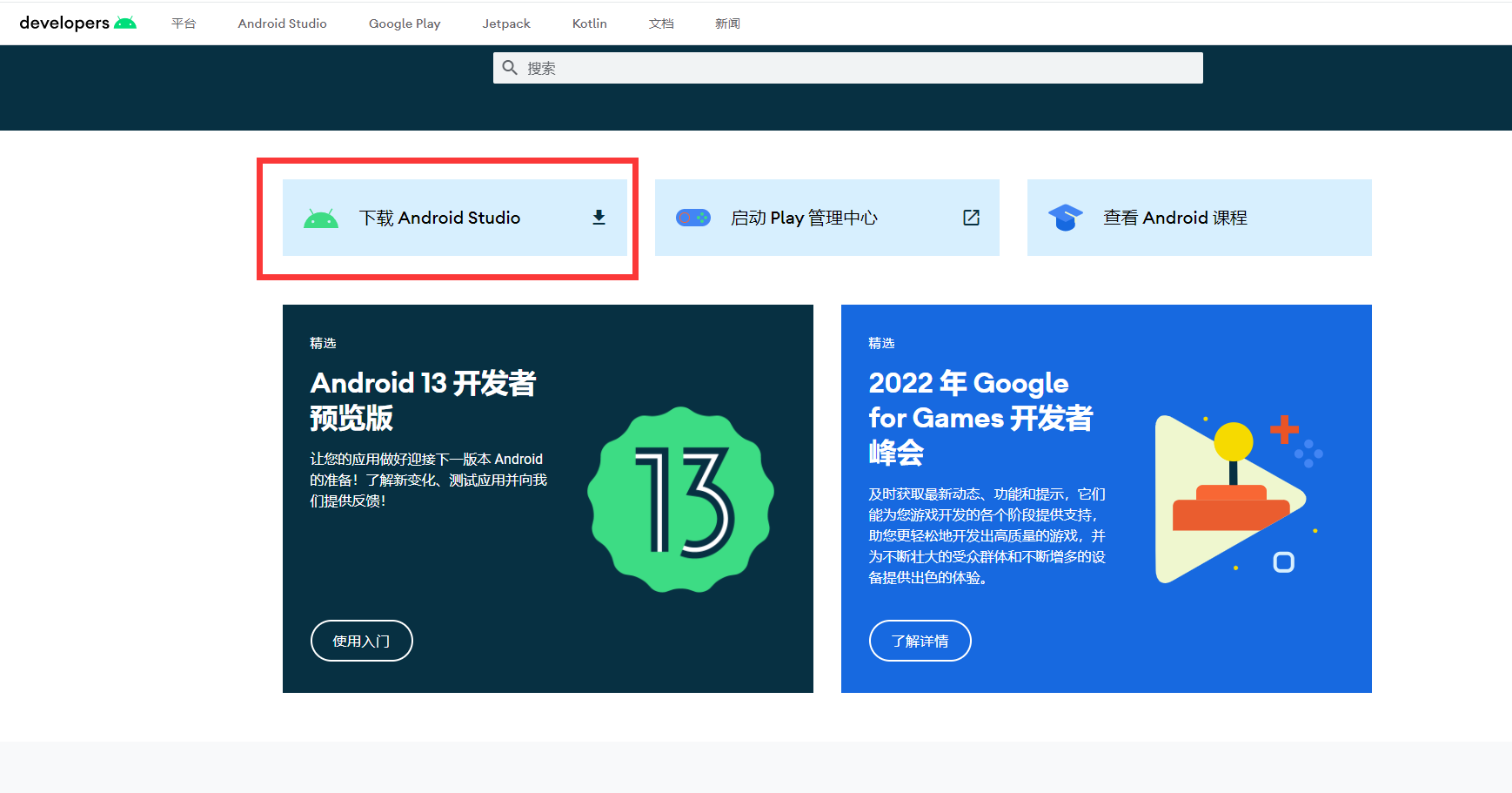Open the Android Studio nav item
The height and width of the screenshot is (793, 1512).
[283, 24]
